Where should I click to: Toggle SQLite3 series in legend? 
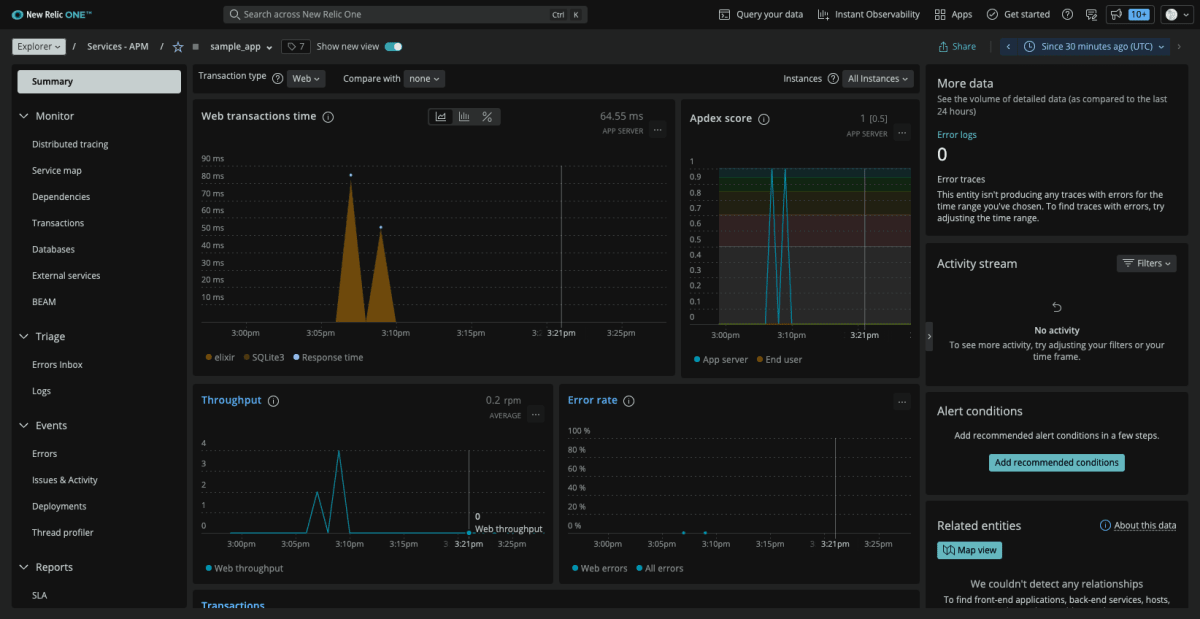pyautogui.click(x=264, y=357)
